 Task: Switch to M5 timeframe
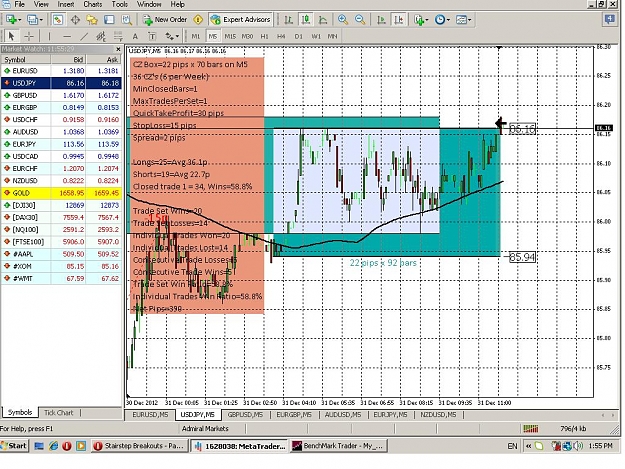pyautogui.click(x=213, y=36)
